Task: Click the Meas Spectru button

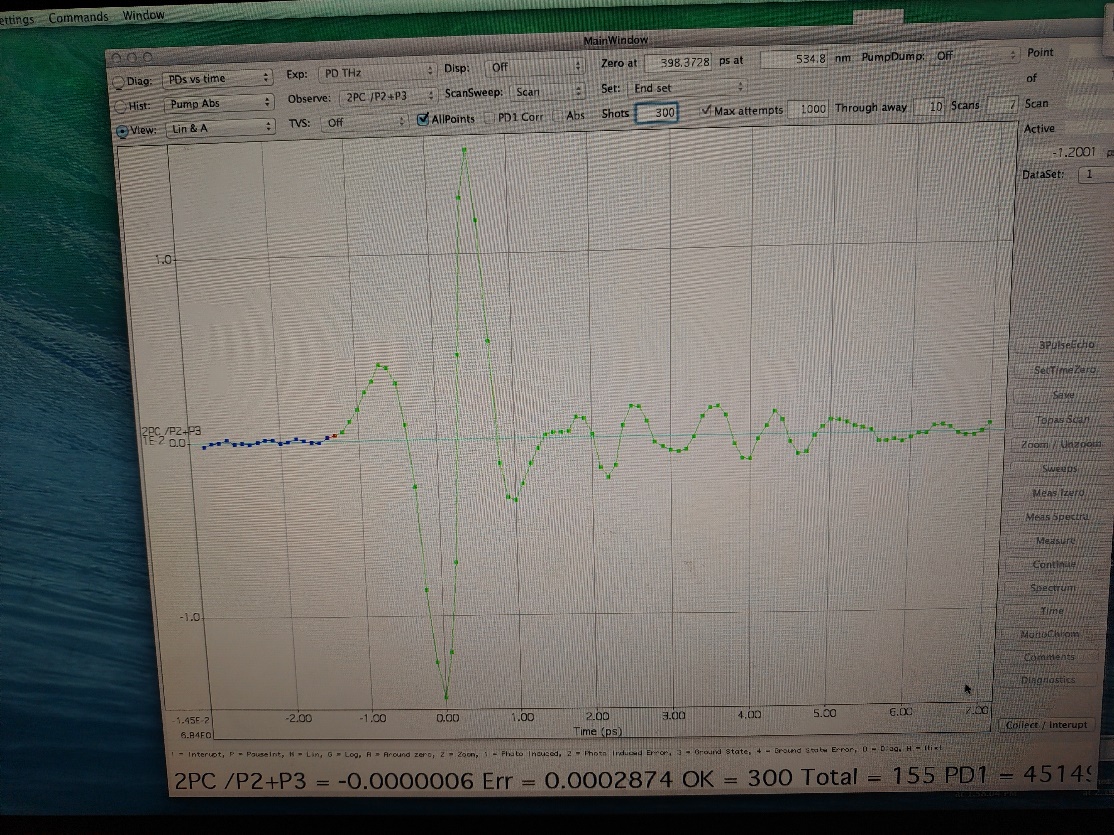Action: tap(1056, 517)
